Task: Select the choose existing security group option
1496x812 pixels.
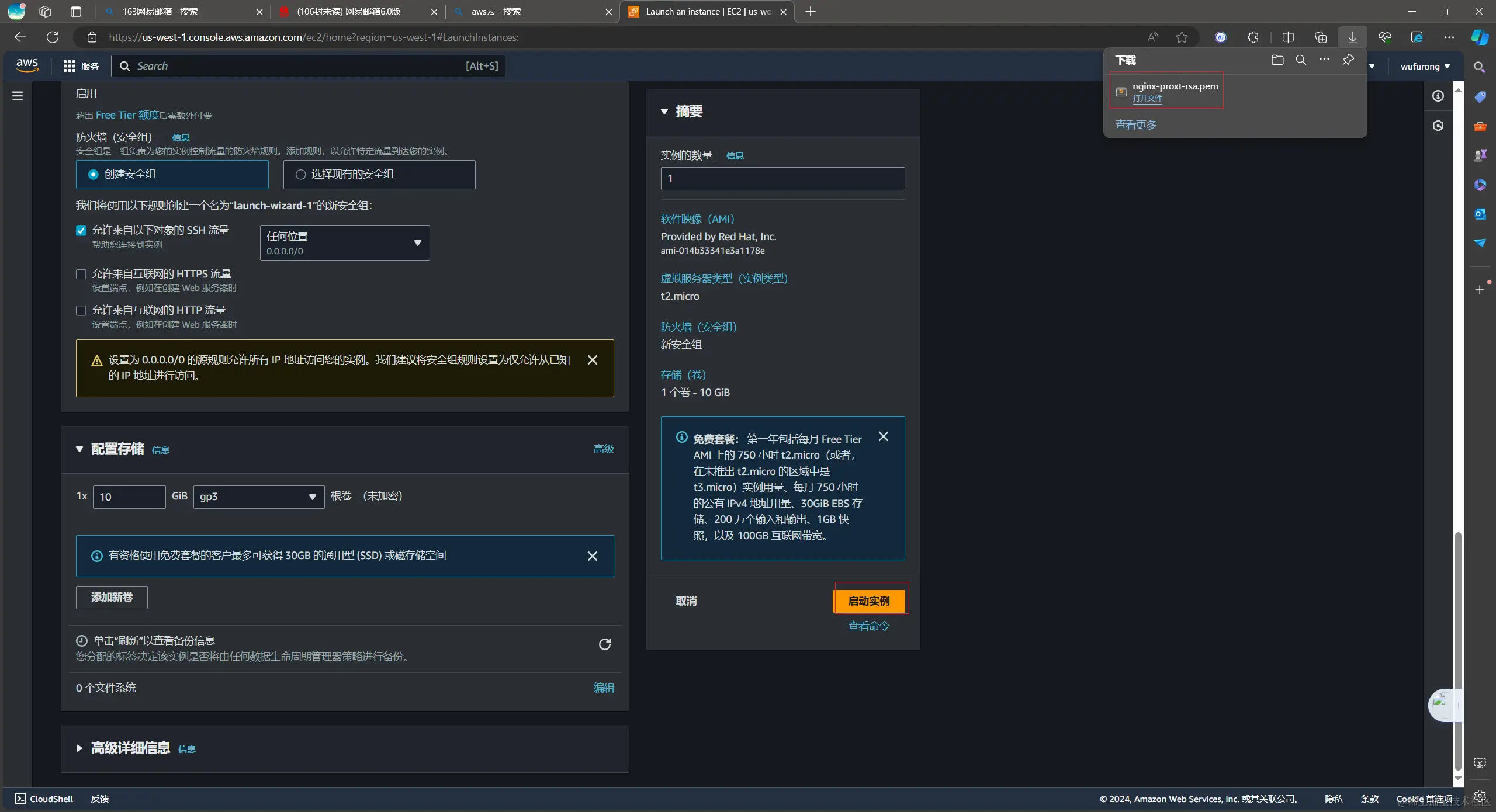Action: click(300, 175)
